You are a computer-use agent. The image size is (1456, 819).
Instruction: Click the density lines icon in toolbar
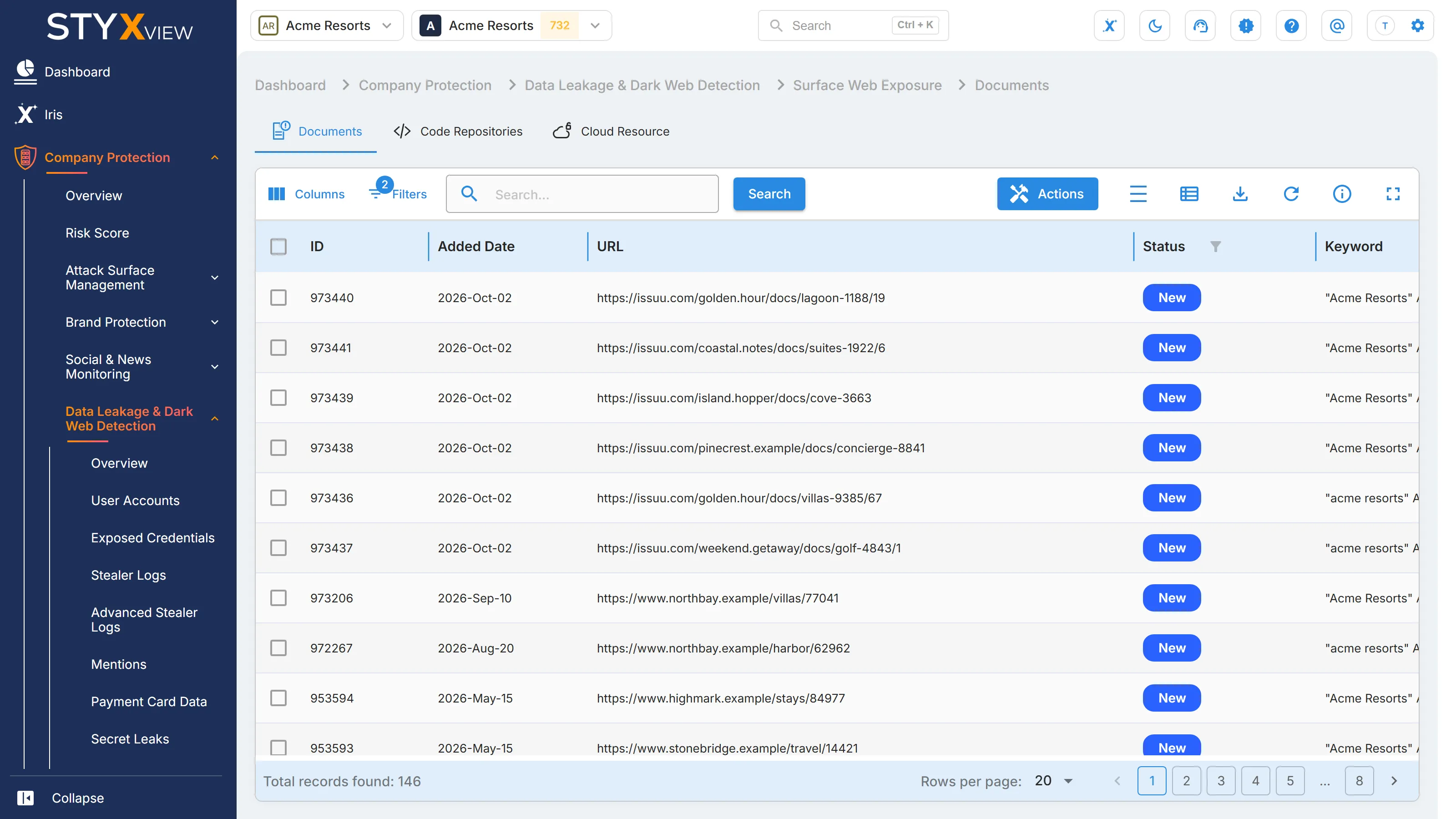coord(1138,194)
